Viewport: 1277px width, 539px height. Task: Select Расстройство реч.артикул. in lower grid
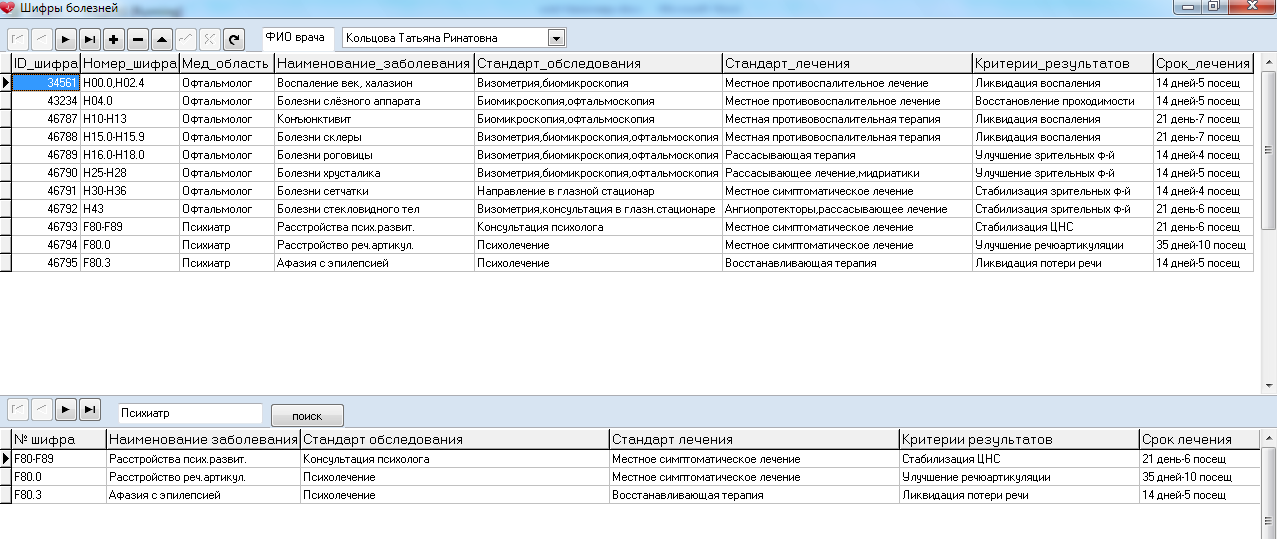pyautogui.click(x=203, y=477)
